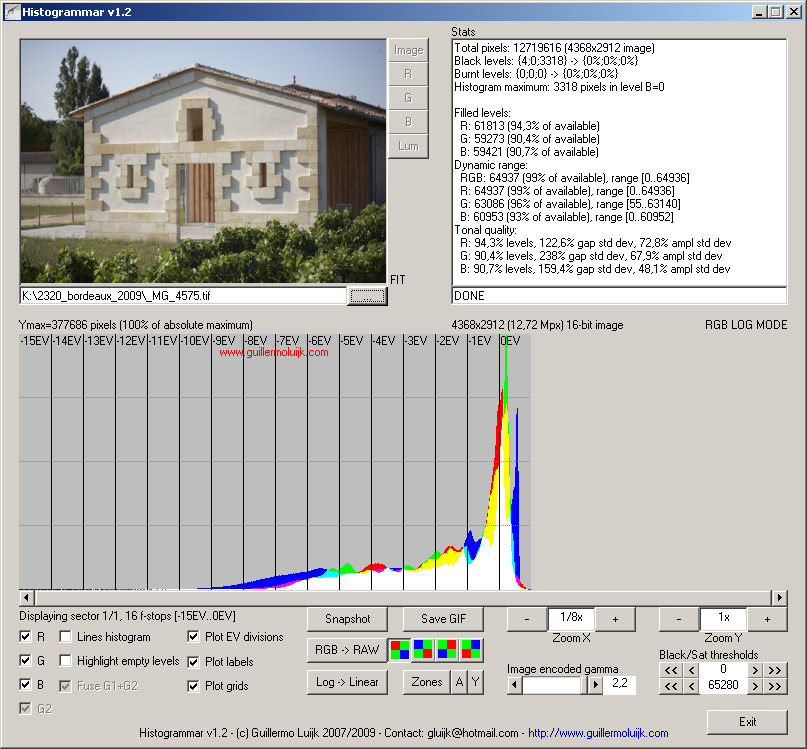The height and width of the screenshot is (749, 807).
Task: Decrease Zoom X with minus button
Action: tap(527, 619)
